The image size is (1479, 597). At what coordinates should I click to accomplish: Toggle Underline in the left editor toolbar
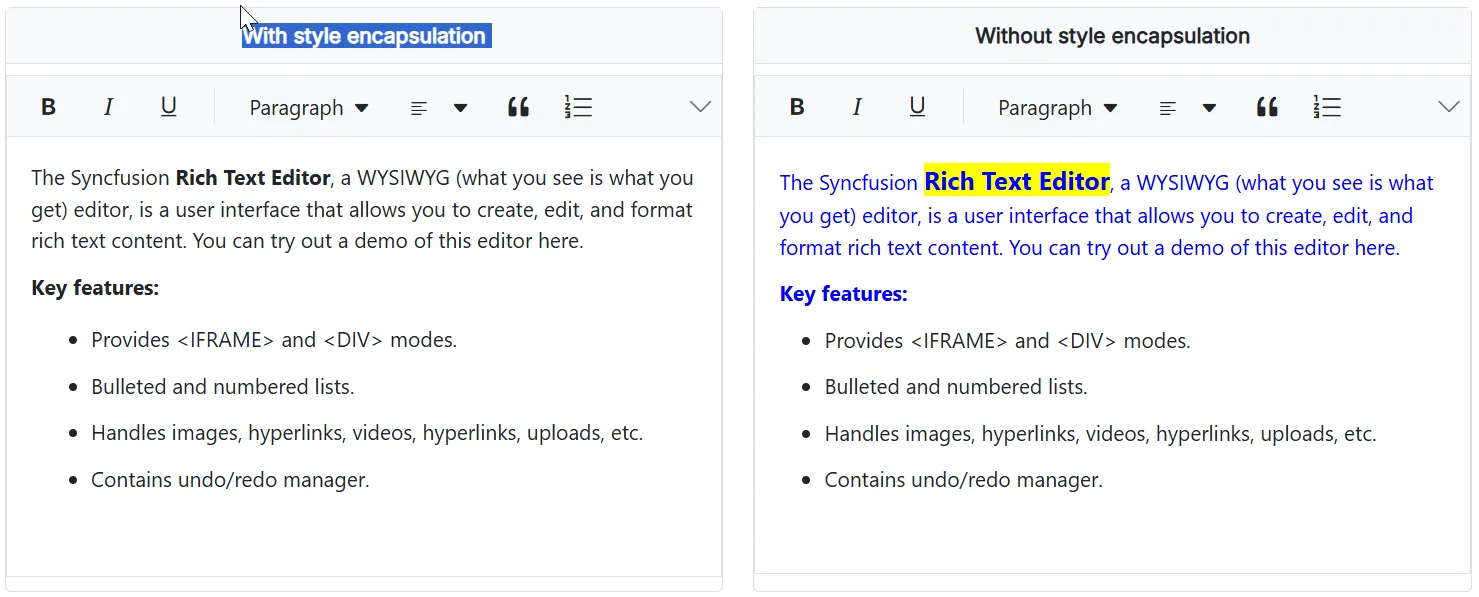pyautogui.click(x=169, y=107)
